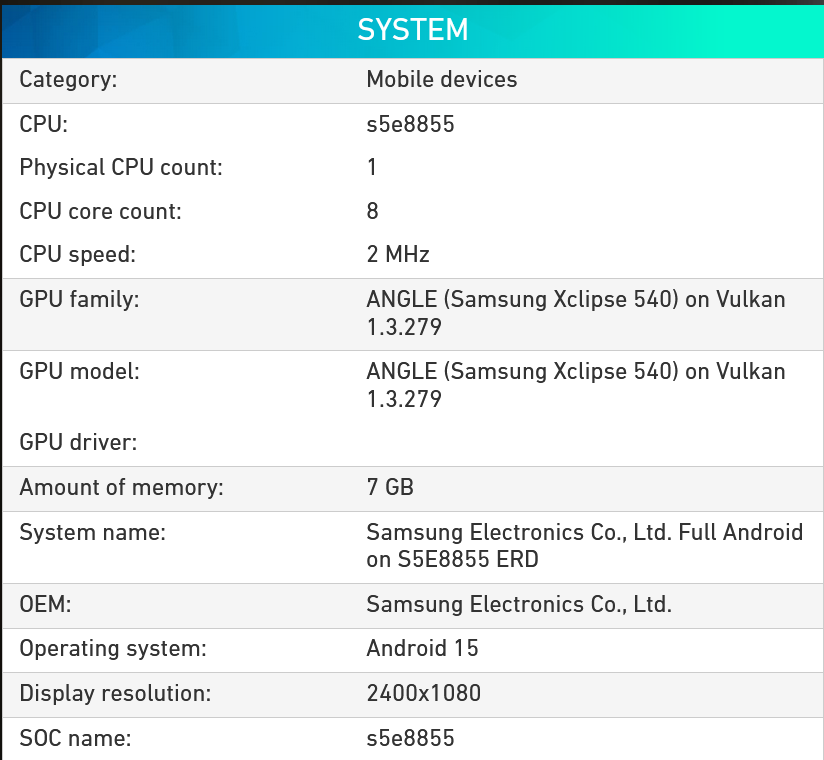824x760 pixels.
Task: Click the GPU family label
Action: click(x=79, y=300)
